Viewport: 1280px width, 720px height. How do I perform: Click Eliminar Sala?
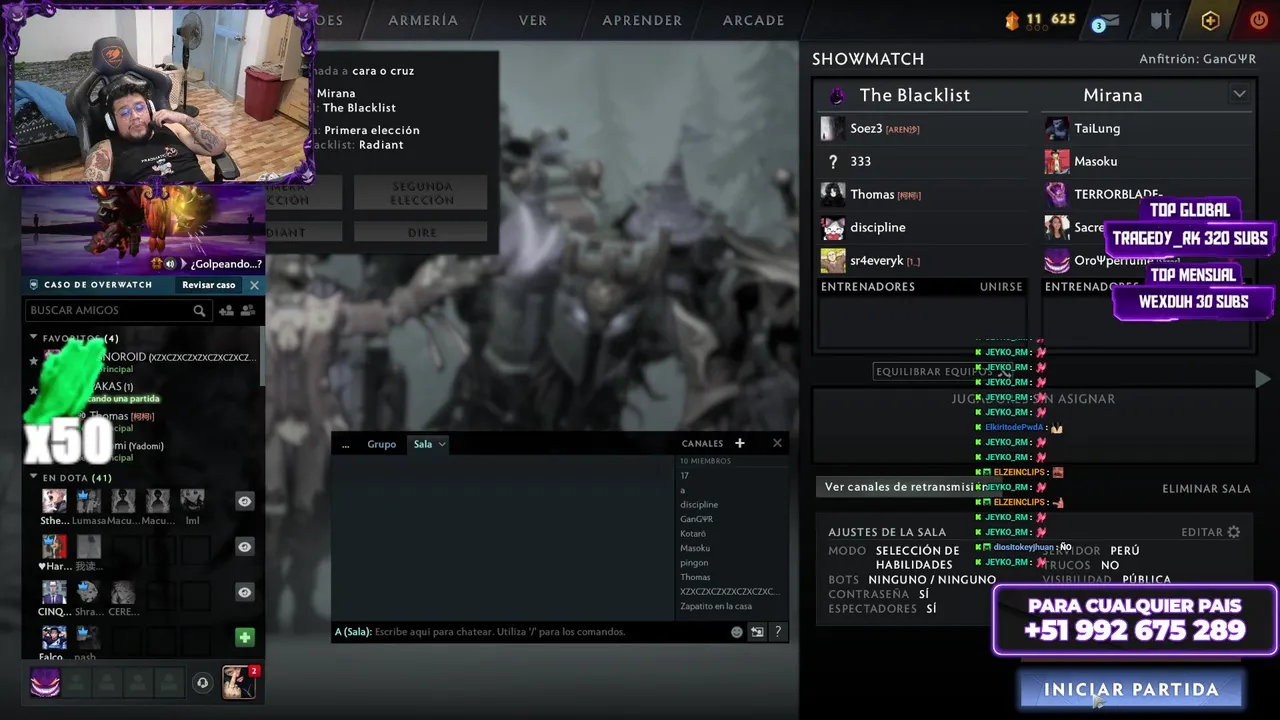click(x=1206, y=488)
